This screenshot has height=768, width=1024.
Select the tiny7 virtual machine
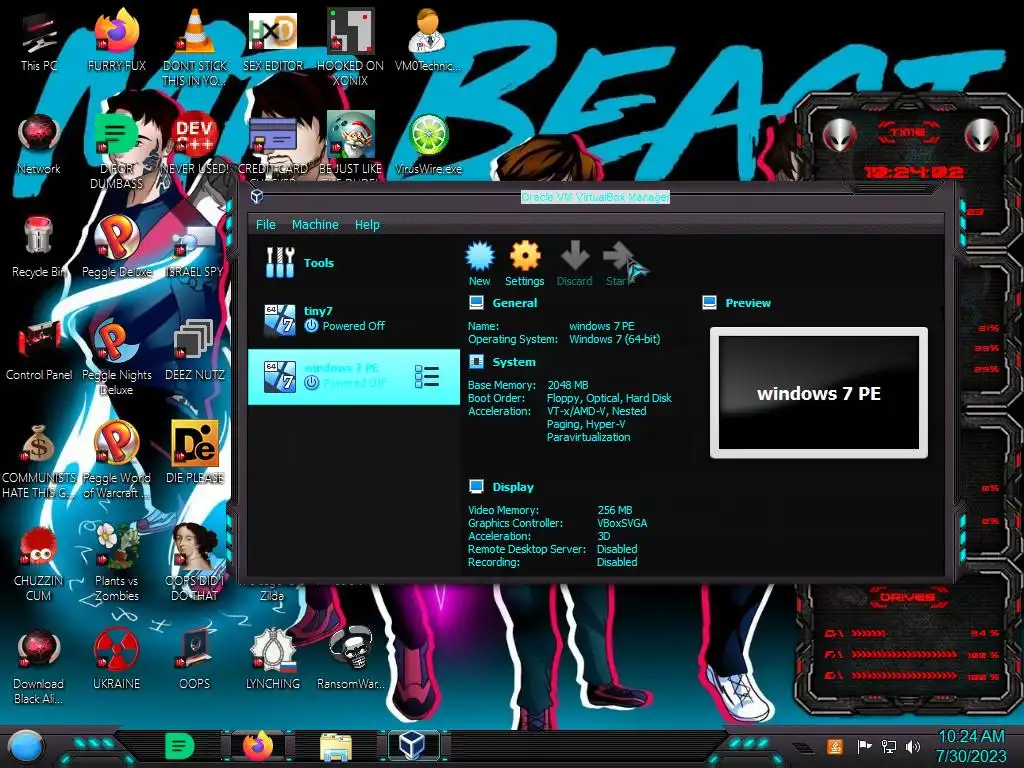(353, 319)
